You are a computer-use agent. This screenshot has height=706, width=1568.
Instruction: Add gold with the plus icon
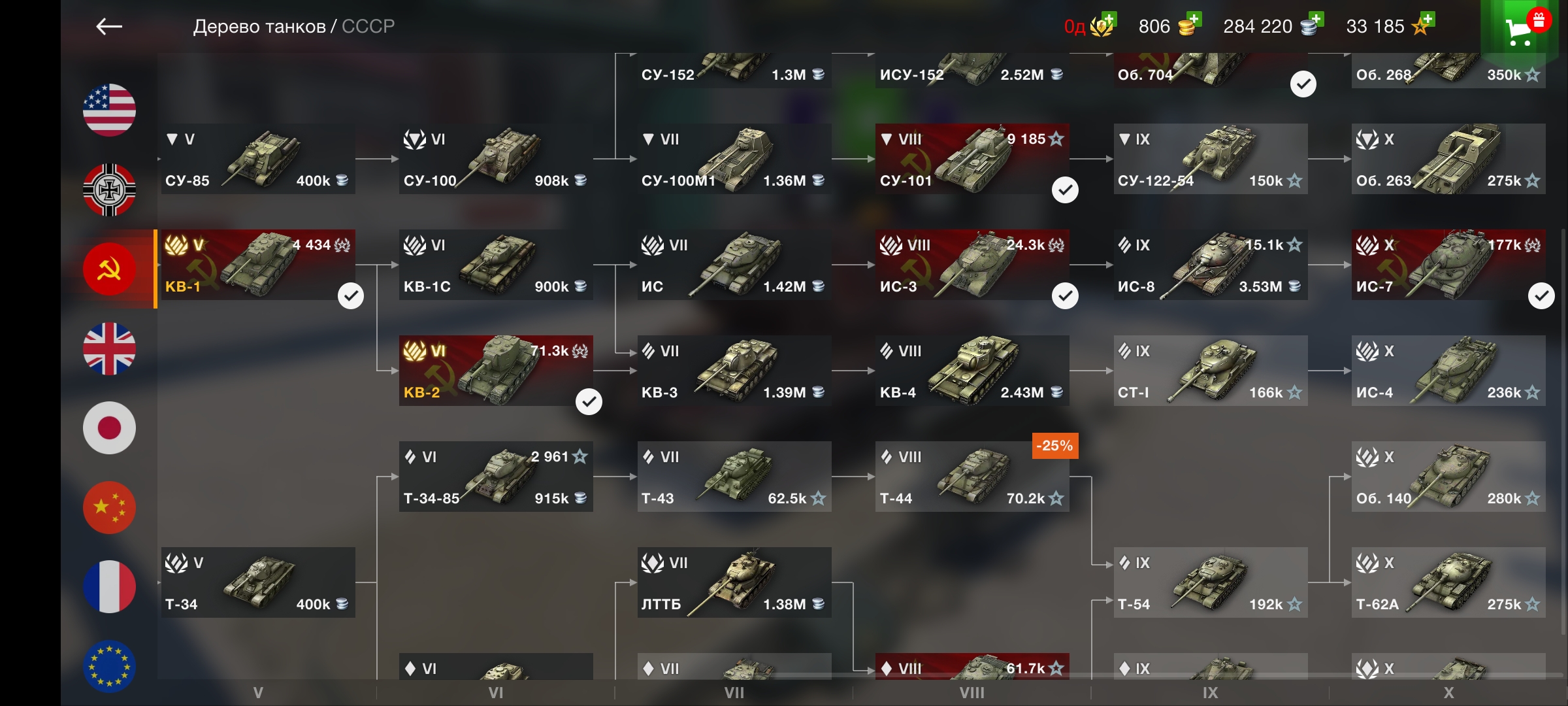[x=1194, y=19]
